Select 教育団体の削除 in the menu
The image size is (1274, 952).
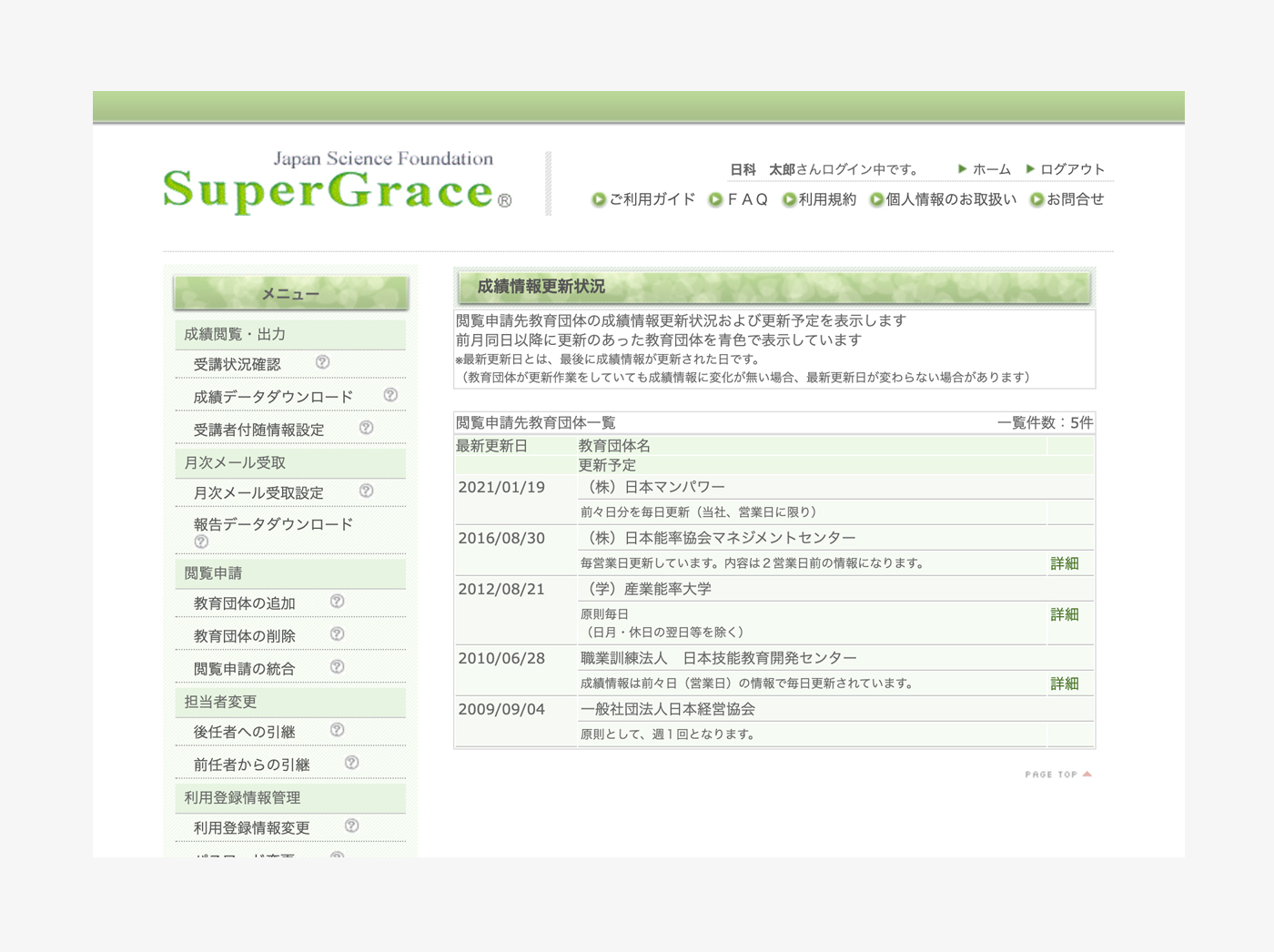(x=244, y=636)
